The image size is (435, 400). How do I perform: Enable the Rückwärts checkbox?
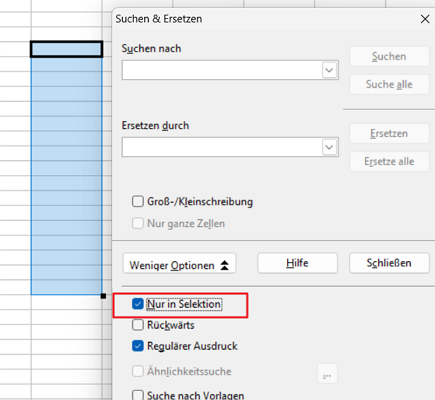tap(138, 325)
